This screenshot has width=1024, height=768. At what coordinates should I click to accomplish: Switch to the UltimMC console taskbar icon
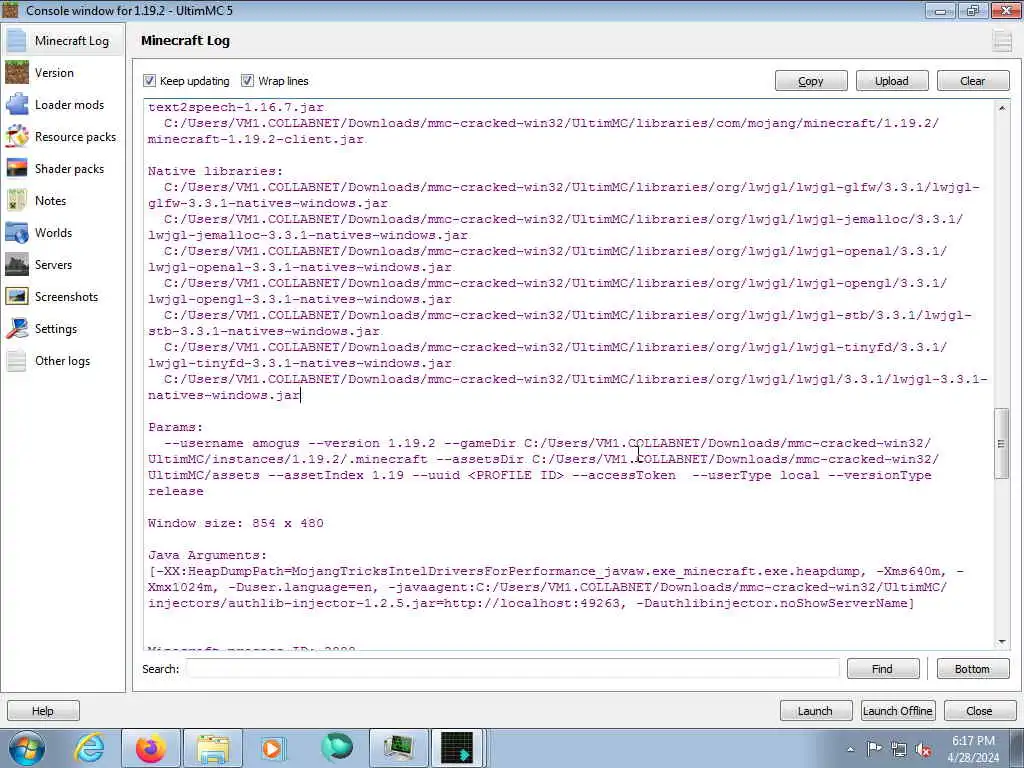coord(457,748)
